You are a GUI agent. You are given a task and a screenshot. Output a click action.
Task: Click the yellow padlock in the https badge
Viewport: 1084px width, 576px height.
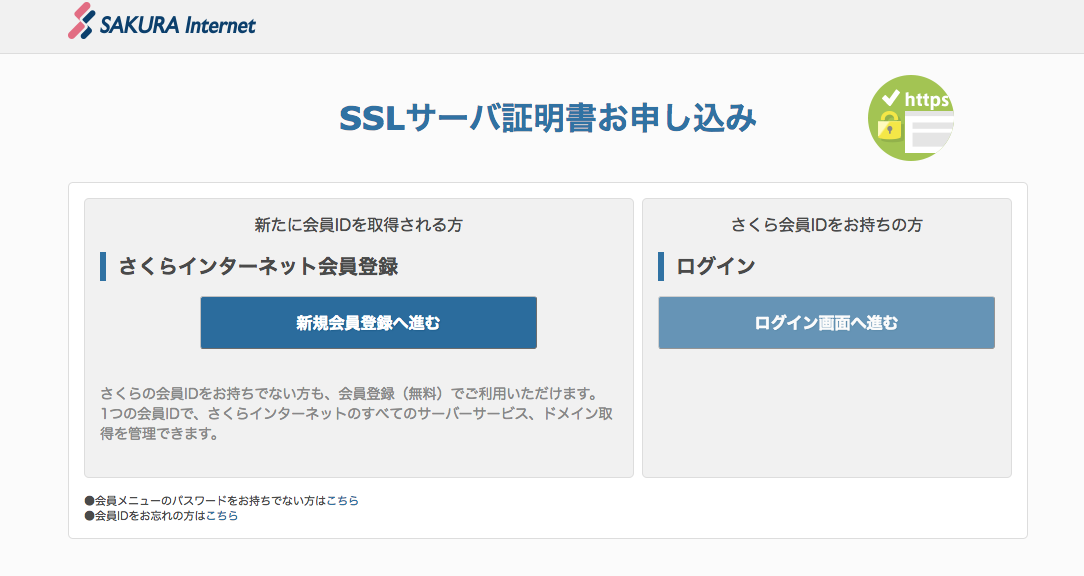coord(888,126)
